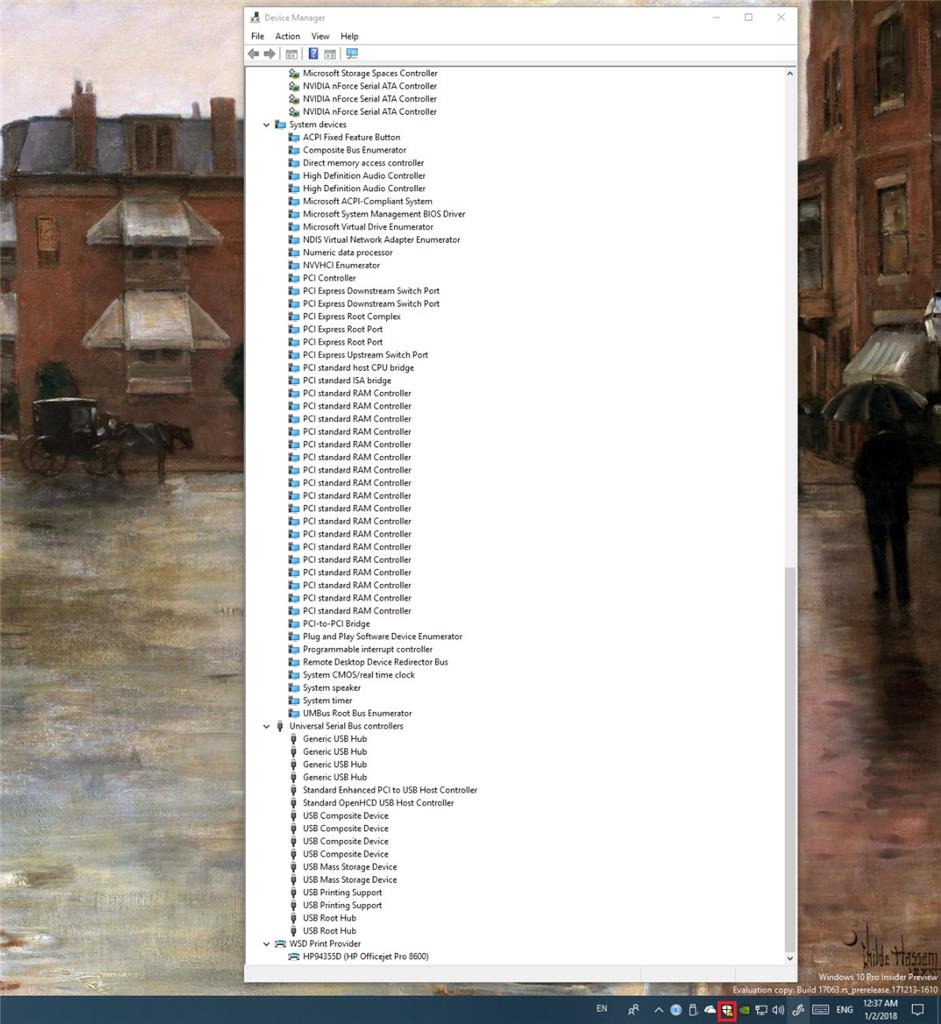The height and width of the screenshot is (1024, 941).
Task: Toggle the Show/Hide Action Pane toolbar icon
Action: [330, 54]
